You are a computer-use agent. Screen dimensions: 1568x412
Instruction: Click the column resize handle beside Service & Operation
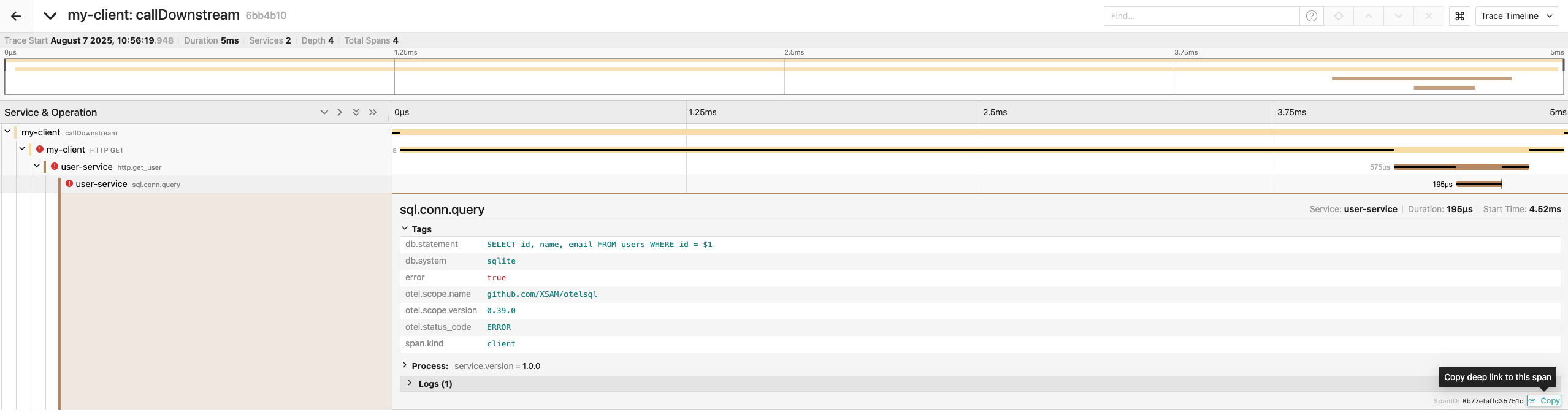coord(387,118)
